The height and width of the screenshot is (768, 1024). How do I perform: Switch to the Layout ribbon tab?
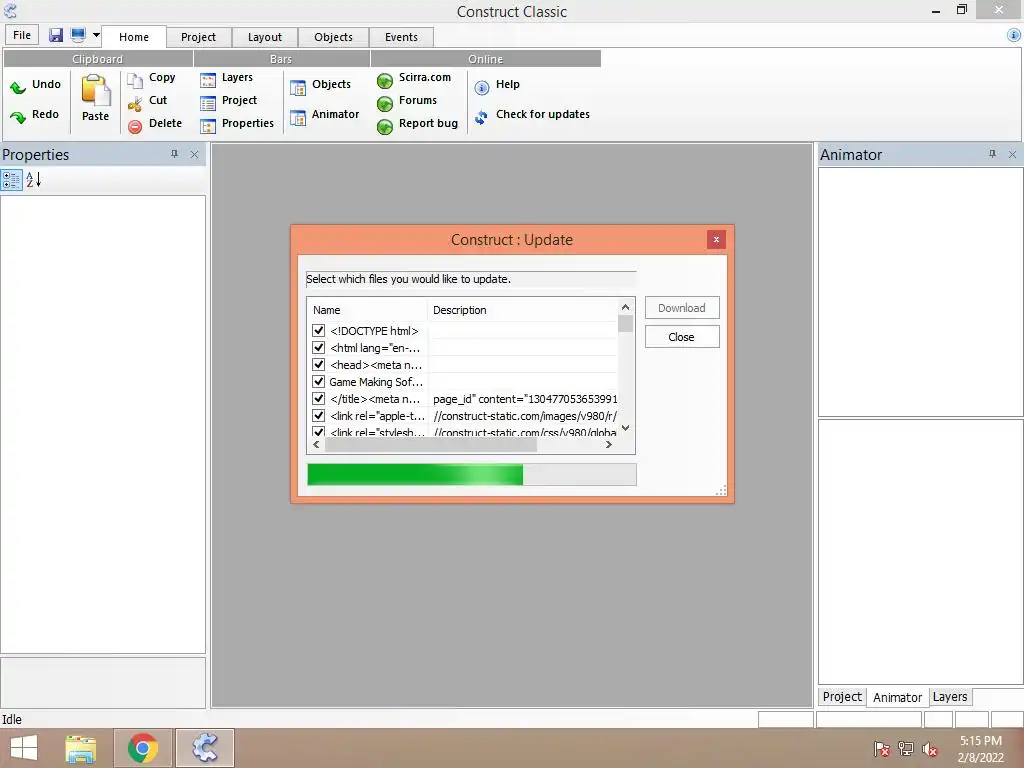pyautogui.click(x=264, y=37)
